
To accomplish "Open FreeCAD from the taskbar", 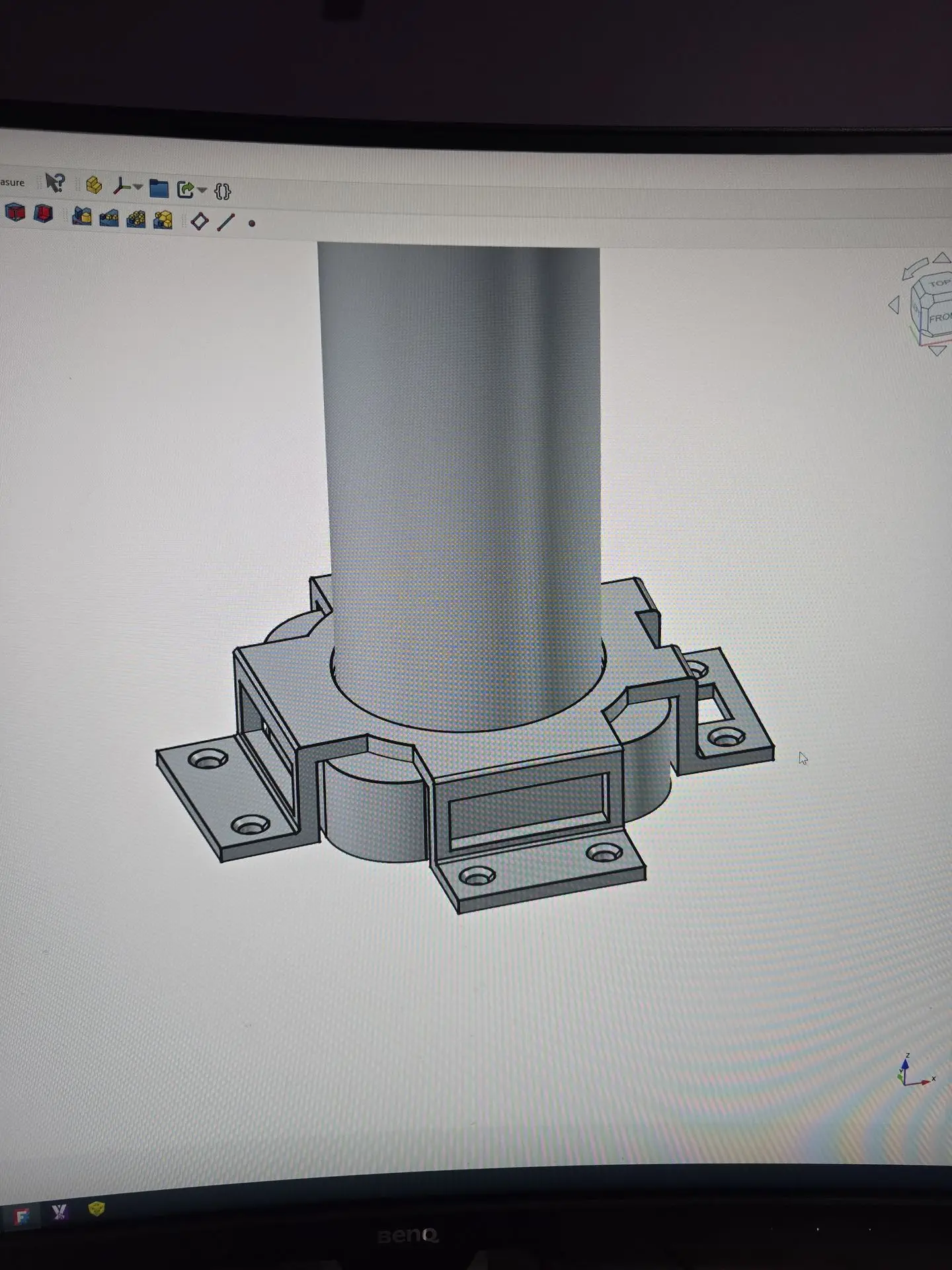I will [x=22, y=1216].
